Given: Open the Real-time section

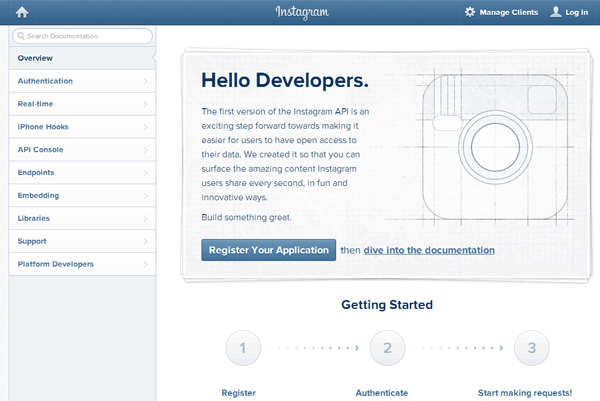Looking at the screenshot, I should pos(82,104).
